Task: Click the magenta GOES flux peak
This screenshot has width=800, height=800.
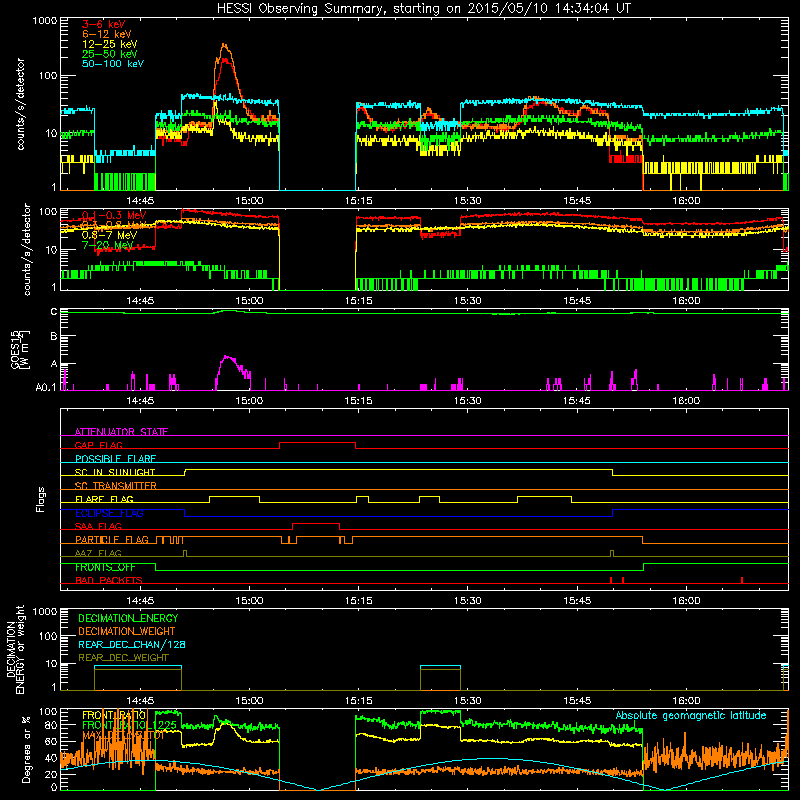Action: [227, 358]
